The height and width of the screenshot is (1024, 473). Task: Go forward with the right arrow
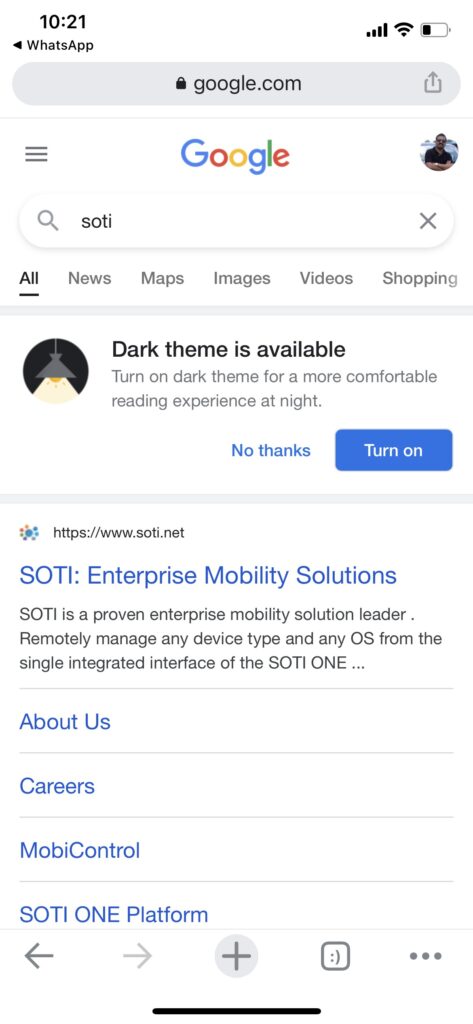click(137, 957)
